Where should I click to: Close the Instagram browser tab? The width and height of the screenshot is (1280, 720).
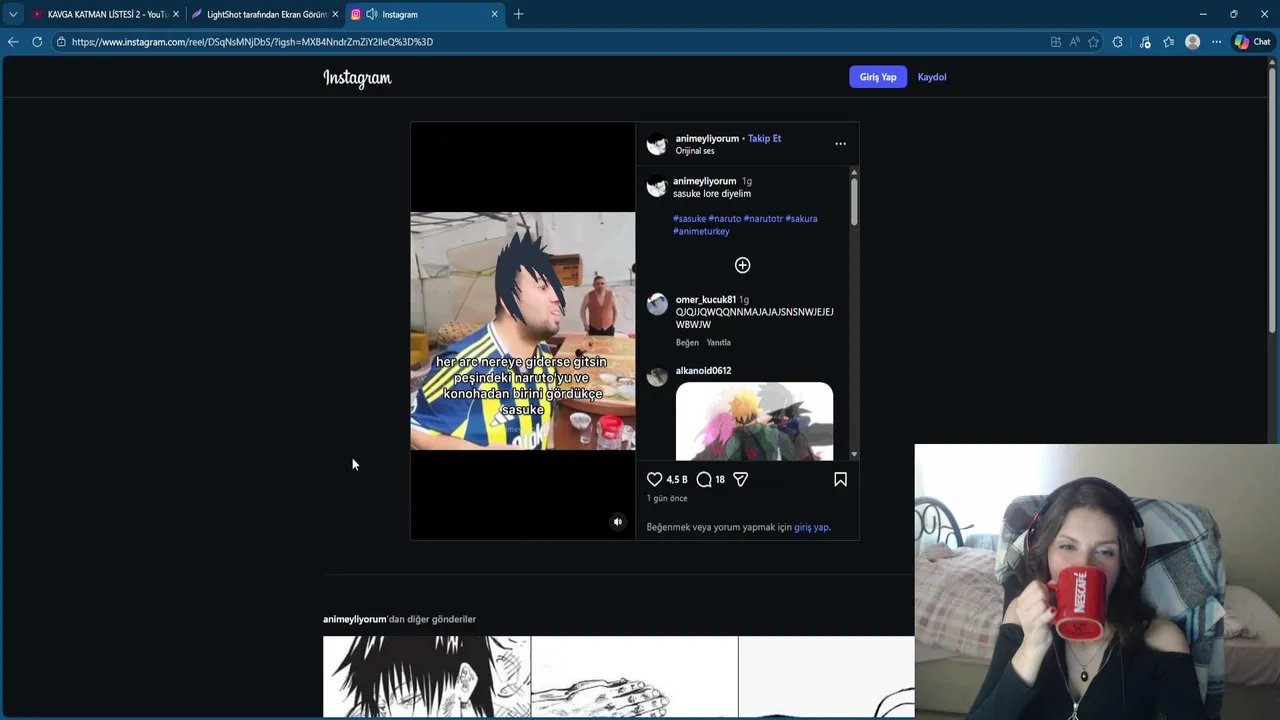coord(494,14)
